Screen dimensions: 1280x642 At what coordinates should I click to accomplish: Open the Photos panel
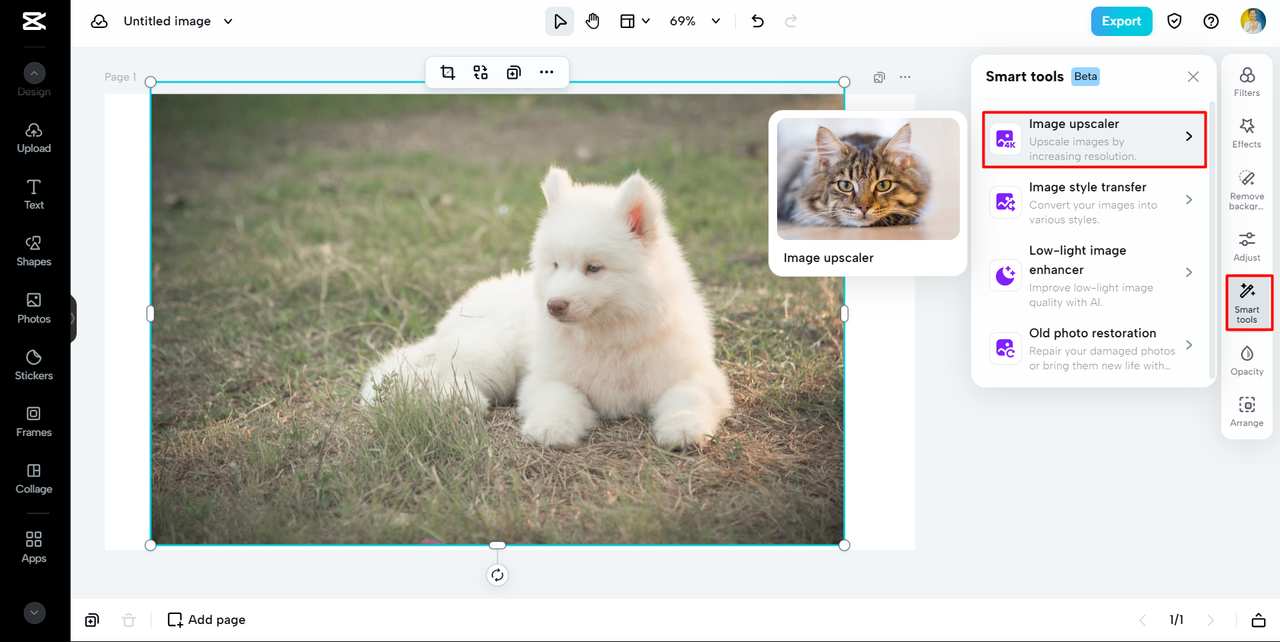(34, 308)
